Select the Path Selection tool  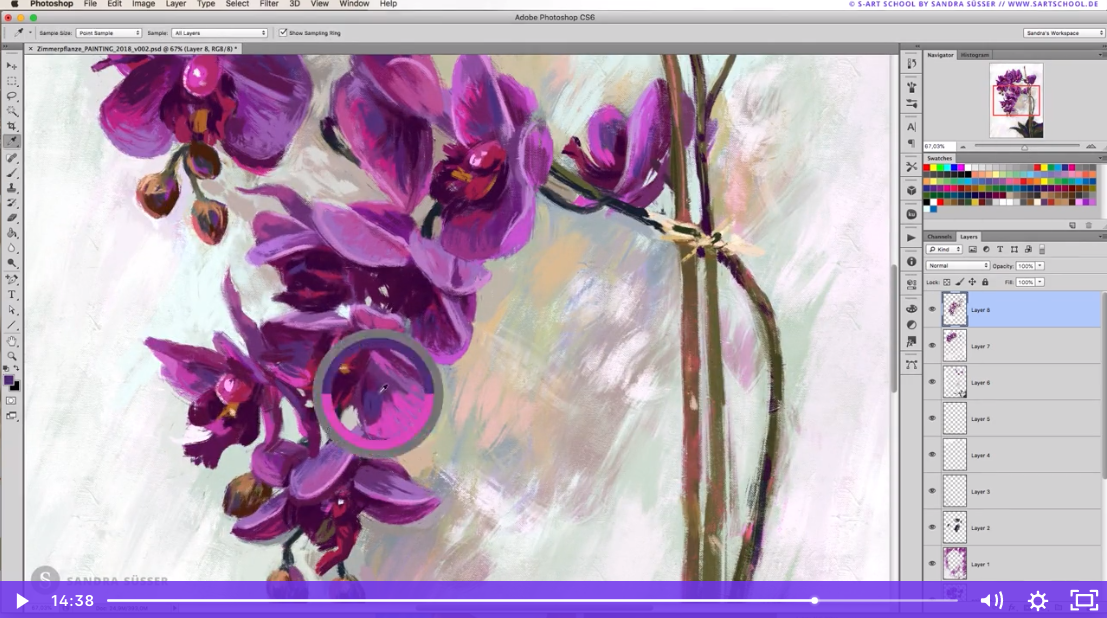[x=12, y=310]
